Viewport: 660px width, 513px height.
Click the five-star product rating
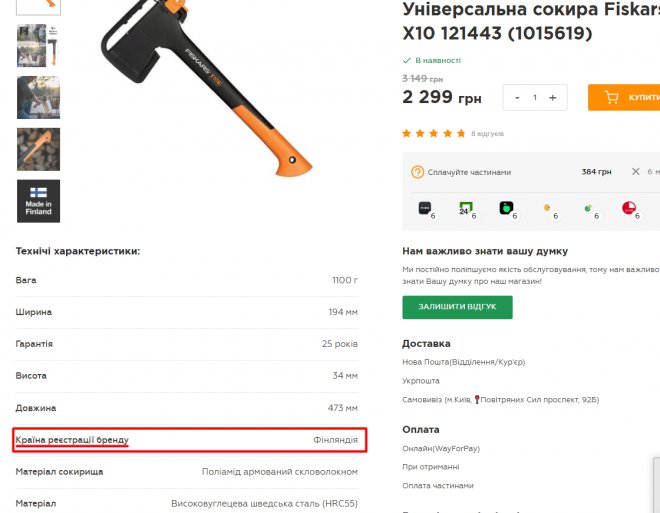coord(433,133)
